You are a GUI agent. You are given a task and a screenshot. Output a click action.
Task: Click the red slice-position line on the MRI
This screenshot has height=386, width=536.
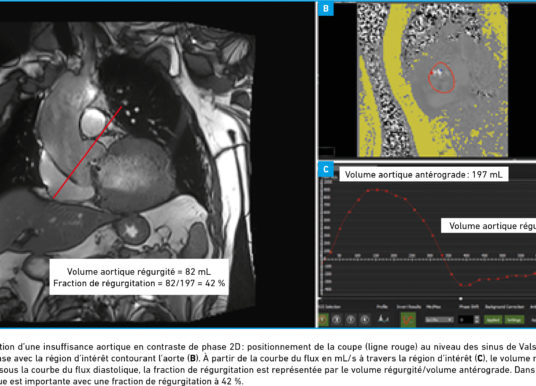88,152
